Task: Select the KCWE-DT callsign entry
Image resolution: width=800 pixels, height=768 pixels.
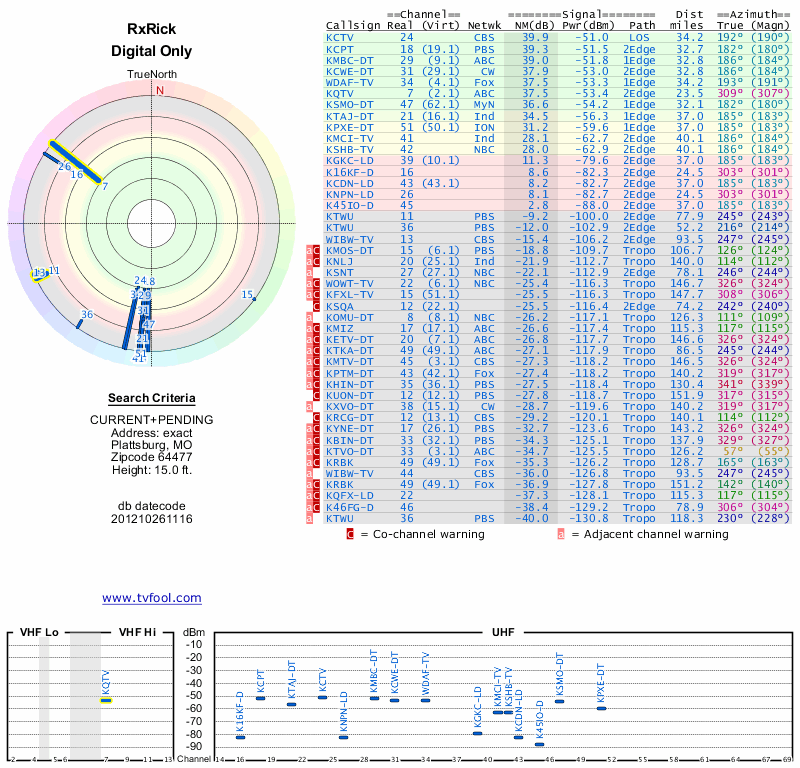Action: click(350, 71)
